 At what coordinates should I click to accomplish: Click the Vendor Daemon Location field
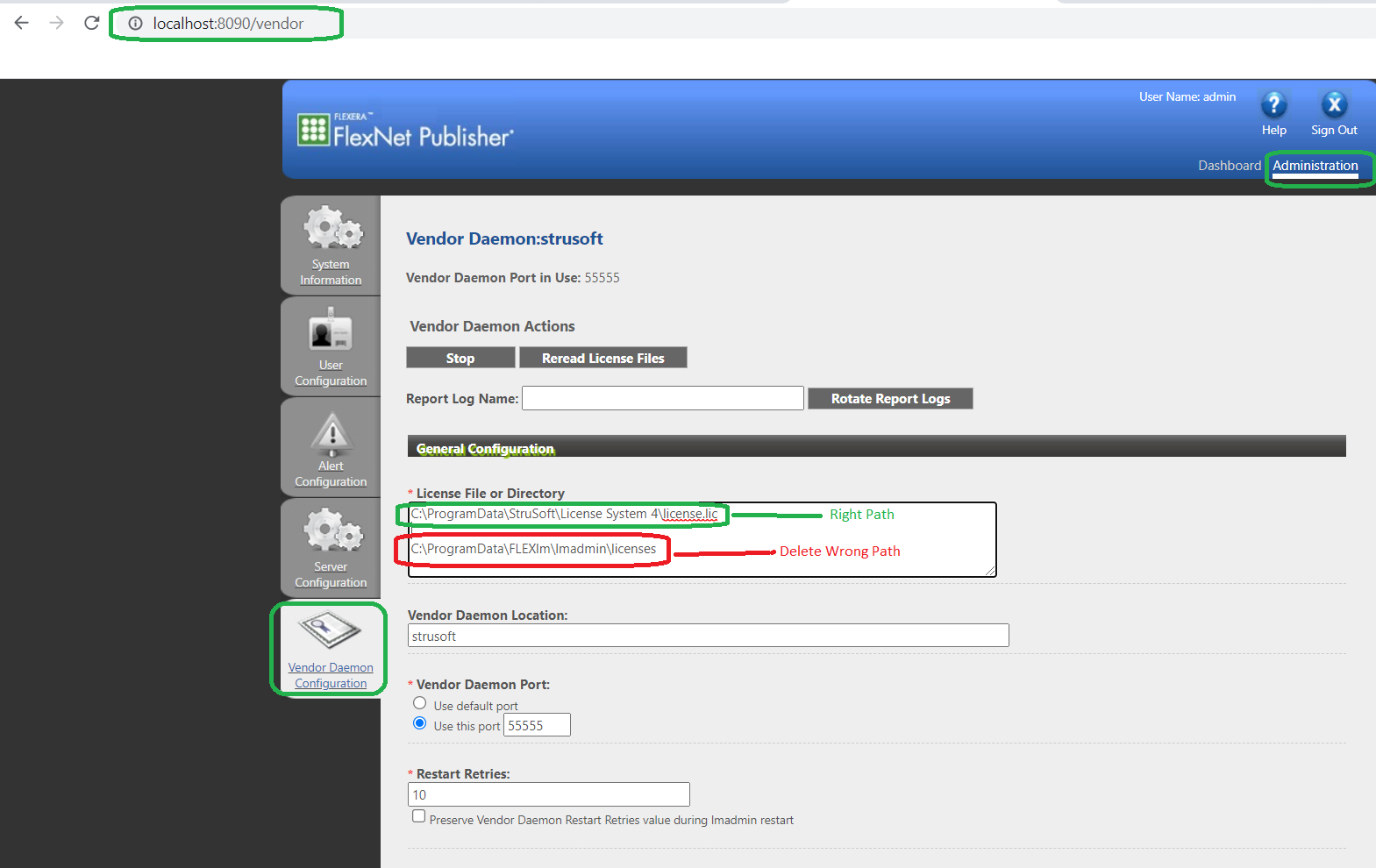(709, 636)
